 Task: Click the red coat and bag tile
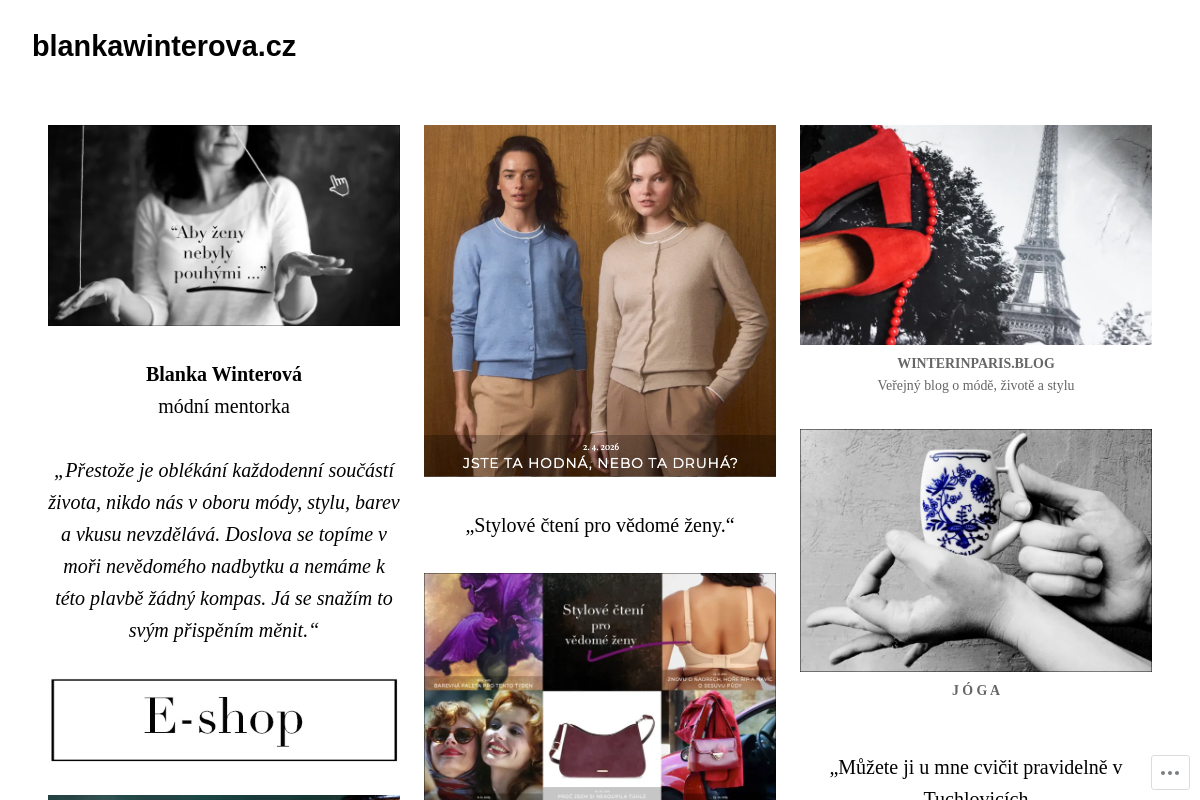tap(718, 745)
